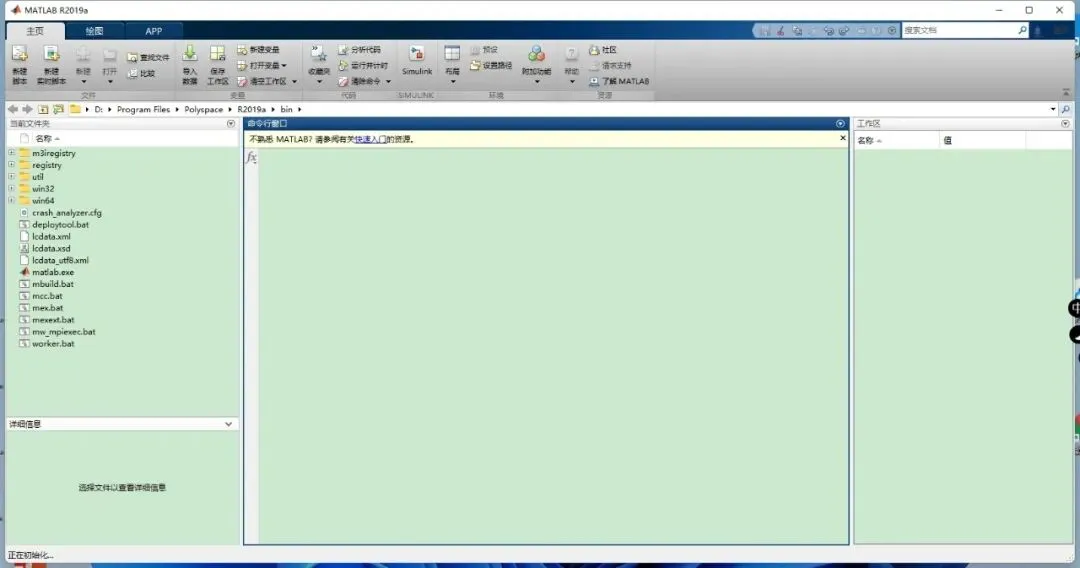Open the 帮助 (Help) dropdown
Viewport: 1080px width, 568px height.
[572, 81]
